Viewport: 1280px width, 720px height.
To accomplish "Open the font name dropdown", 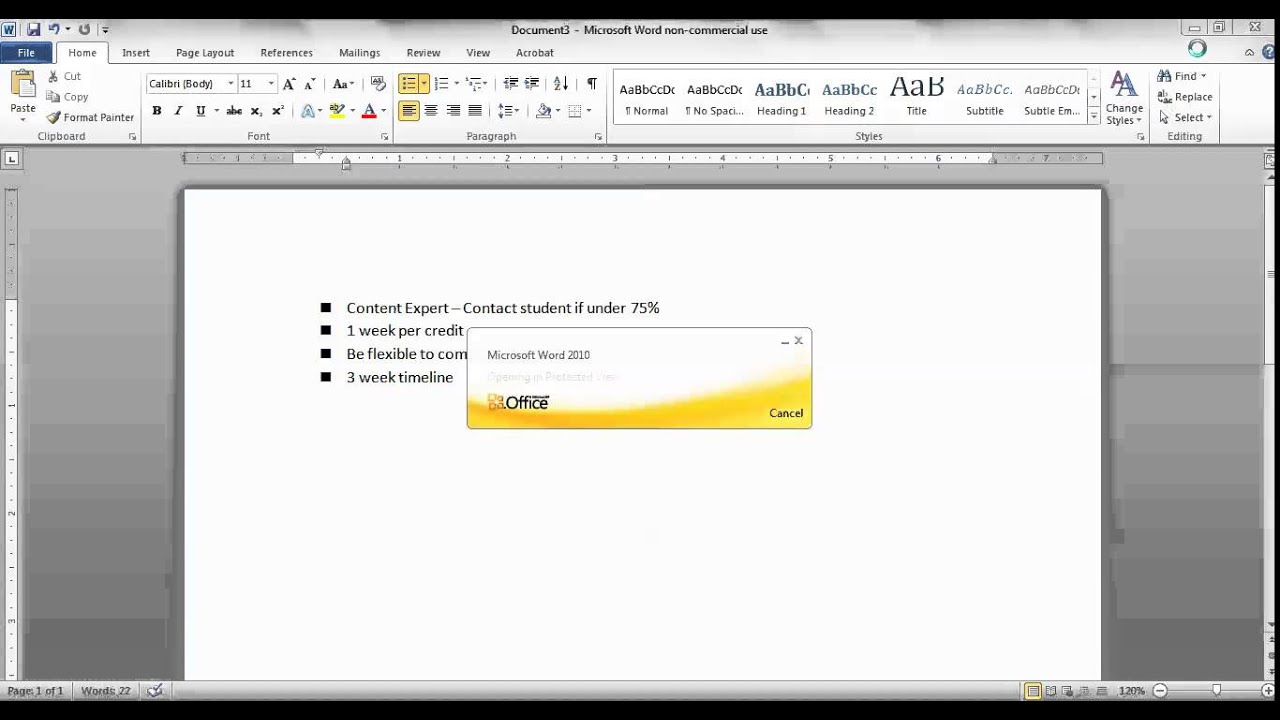I will (230, 84).
